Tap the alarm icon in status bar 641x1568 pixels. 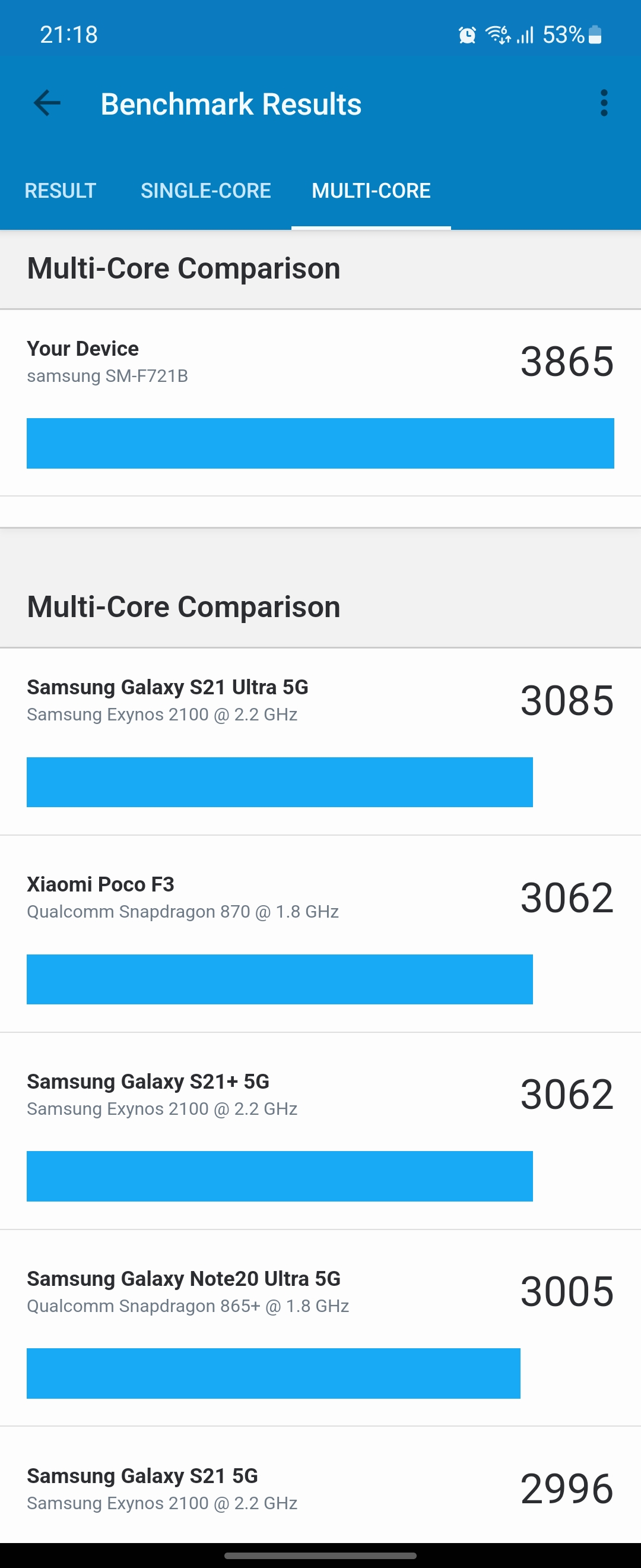pyautogui.click(x=467, y=35)
